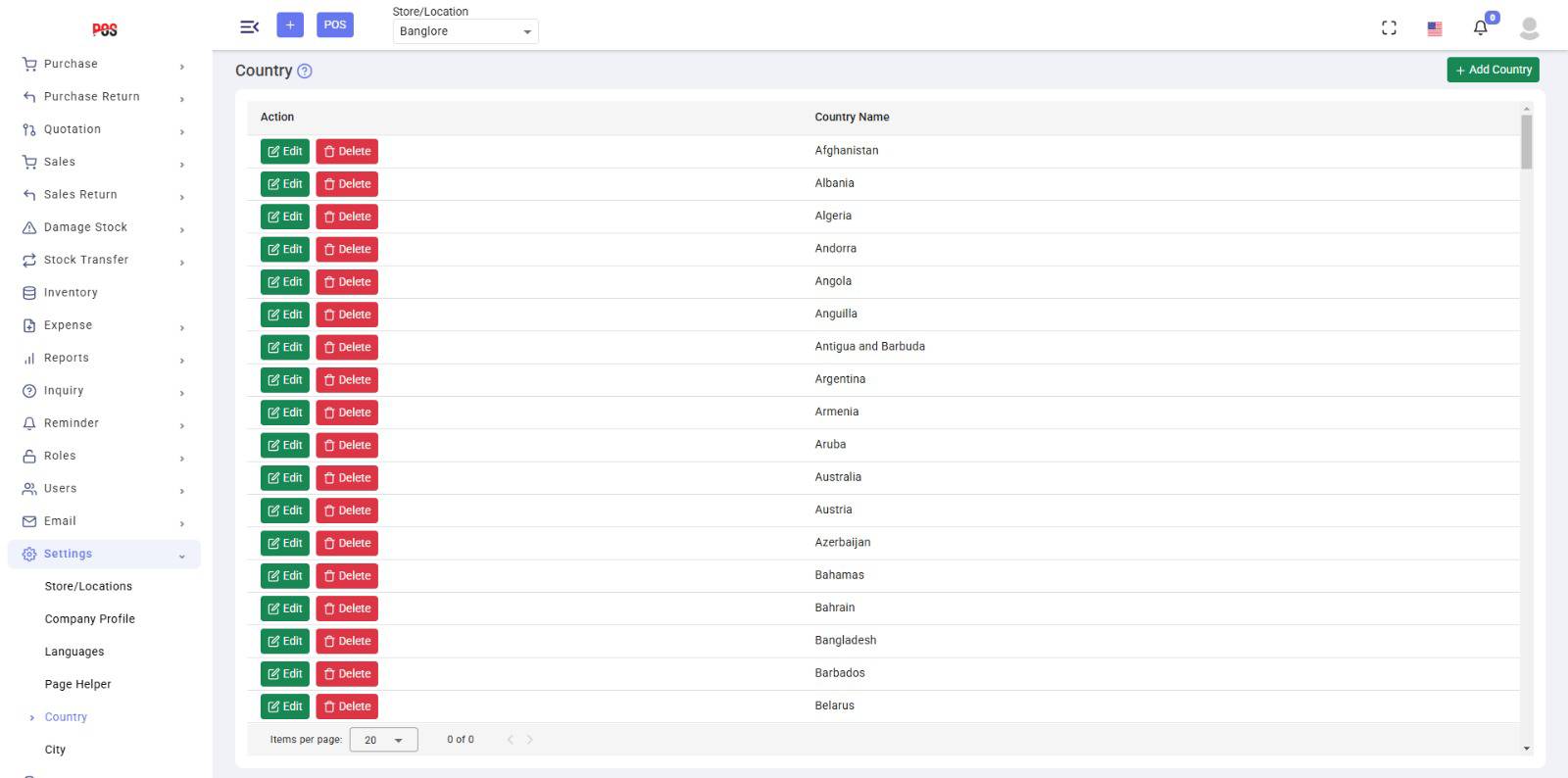Click the Quotation sidebar icon
This screenshot has height=778, width=1568.
tap(29, 129)
